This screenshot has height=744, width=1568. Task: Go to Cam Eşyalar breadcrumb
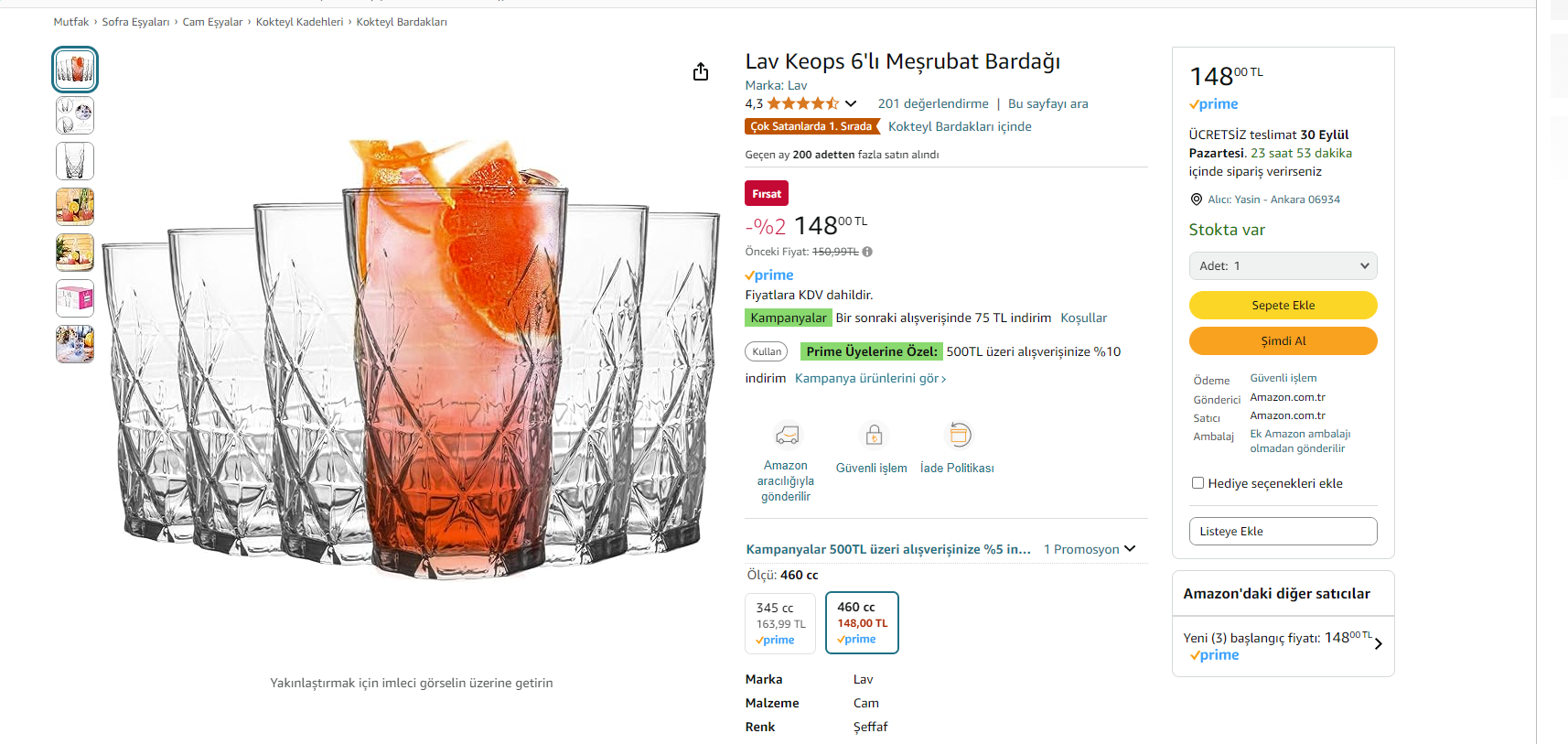click(x=212, y=22)
